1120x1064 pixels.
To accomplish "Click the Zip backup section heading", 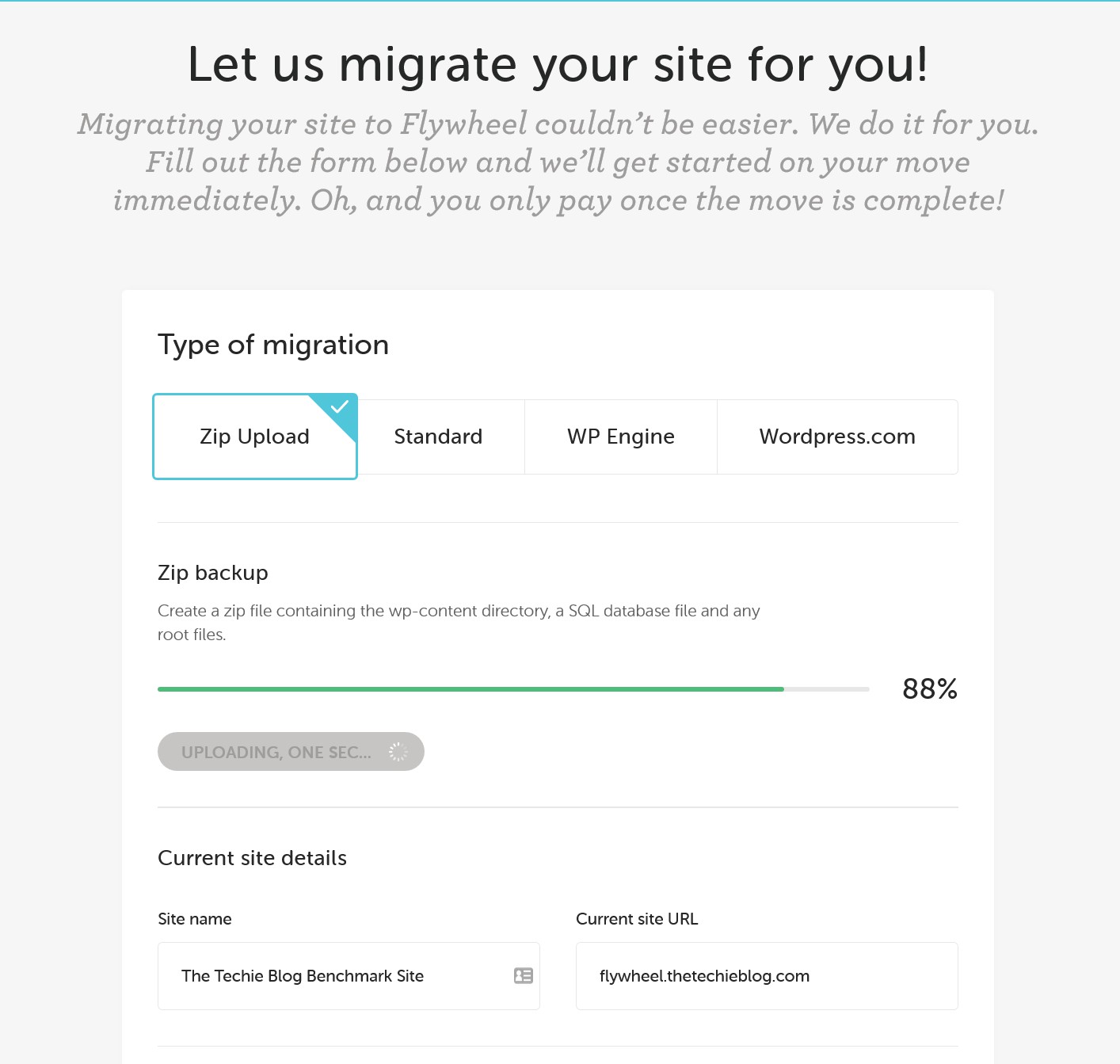I will coord(213,573).
